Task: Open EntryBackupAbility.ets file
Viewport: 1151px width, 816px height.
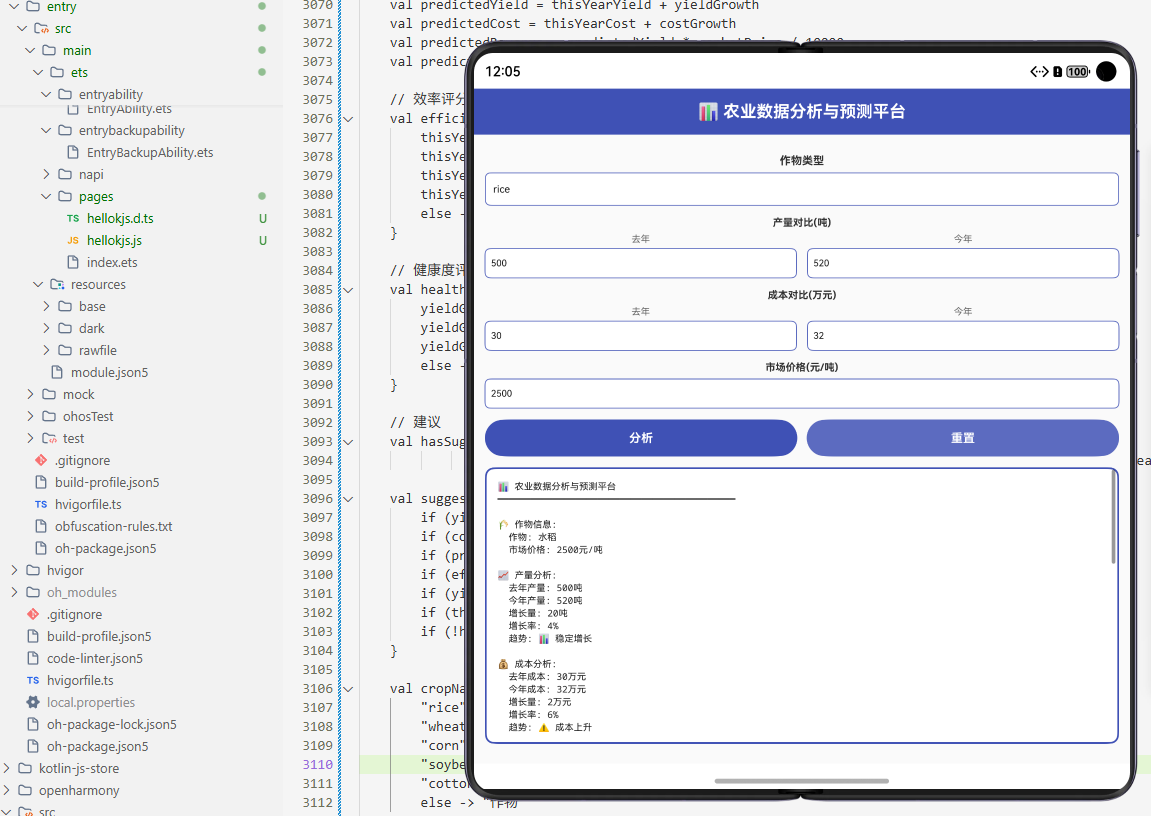Action: pos(150,153)
